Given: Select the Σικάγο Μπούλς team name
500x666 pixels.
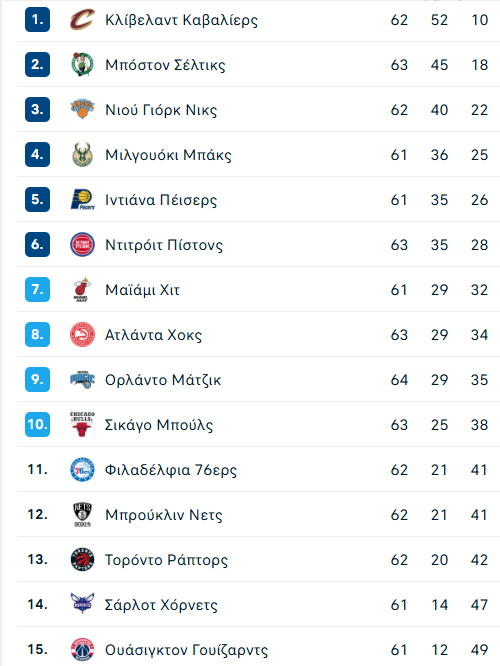Looking at the screenshot, I should pos(159,425).
